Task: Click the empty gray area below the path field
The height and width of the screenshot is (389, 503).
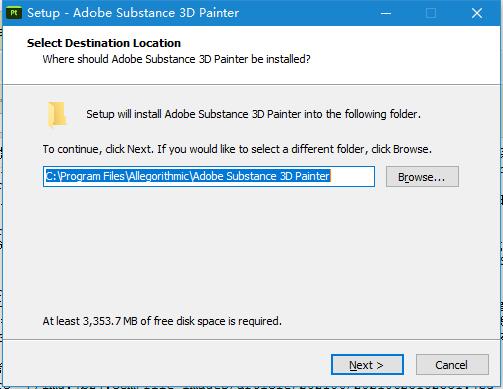Action: (250, 250)
